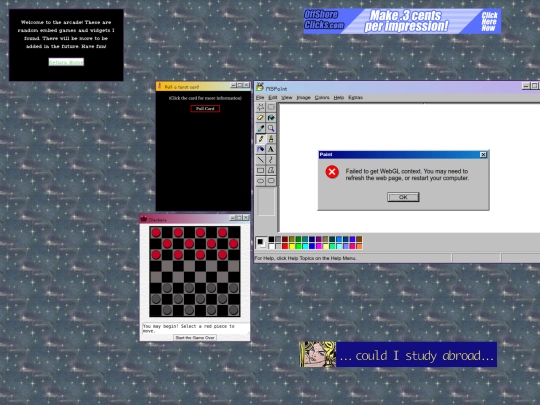Click '(Click the card for more information)' text
The image size is (540, 405).
(205, 98)
